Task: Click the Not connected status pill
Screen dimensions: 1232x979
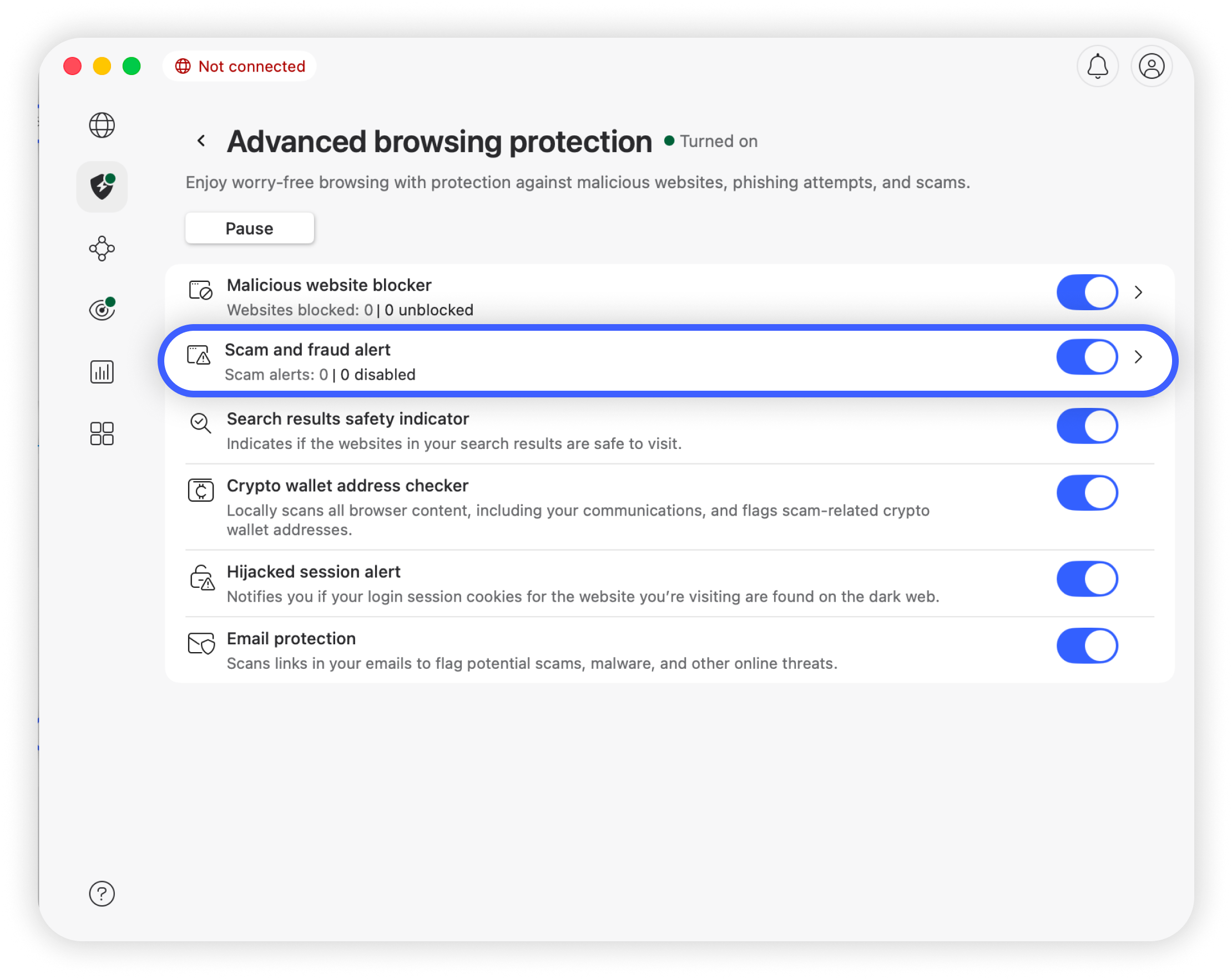Action: coord(240,66)
